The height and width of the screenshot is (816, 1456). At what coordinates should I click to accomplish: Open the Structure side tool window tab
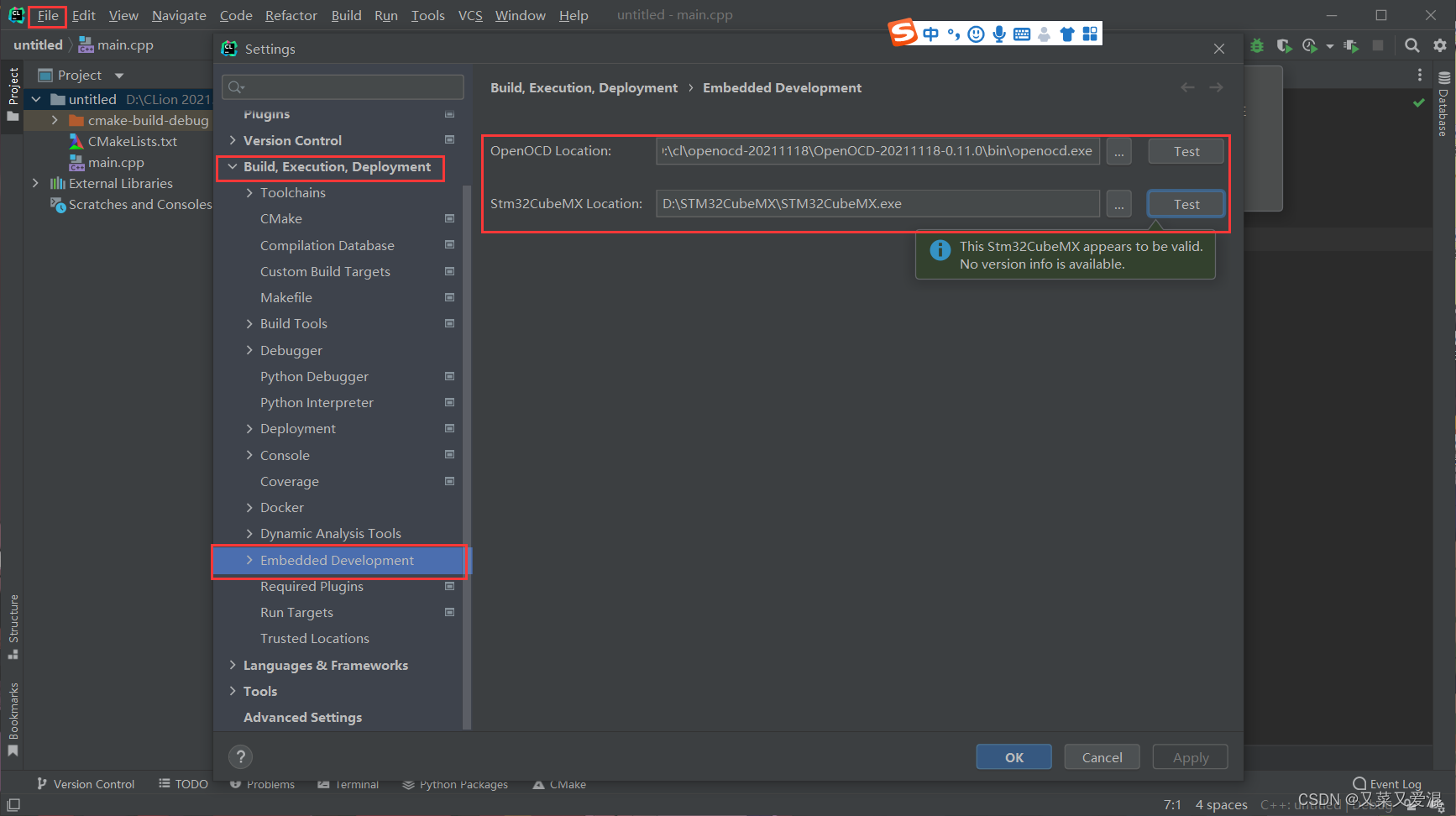pos(13,627)
